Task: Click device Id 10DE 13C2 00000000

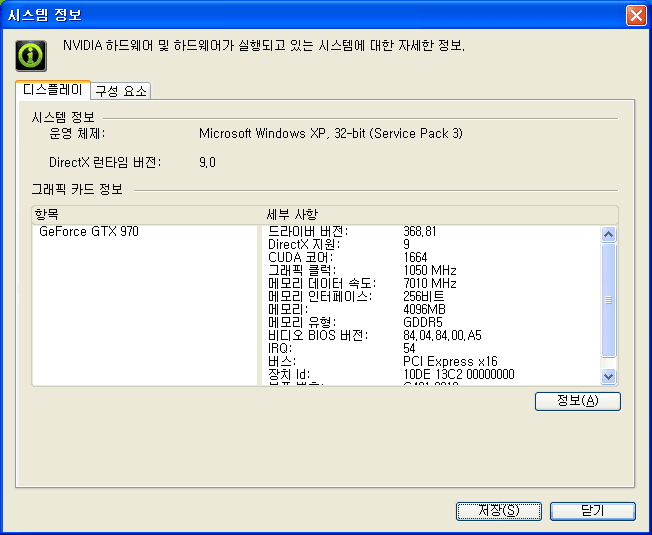Action: click(459, 375)
